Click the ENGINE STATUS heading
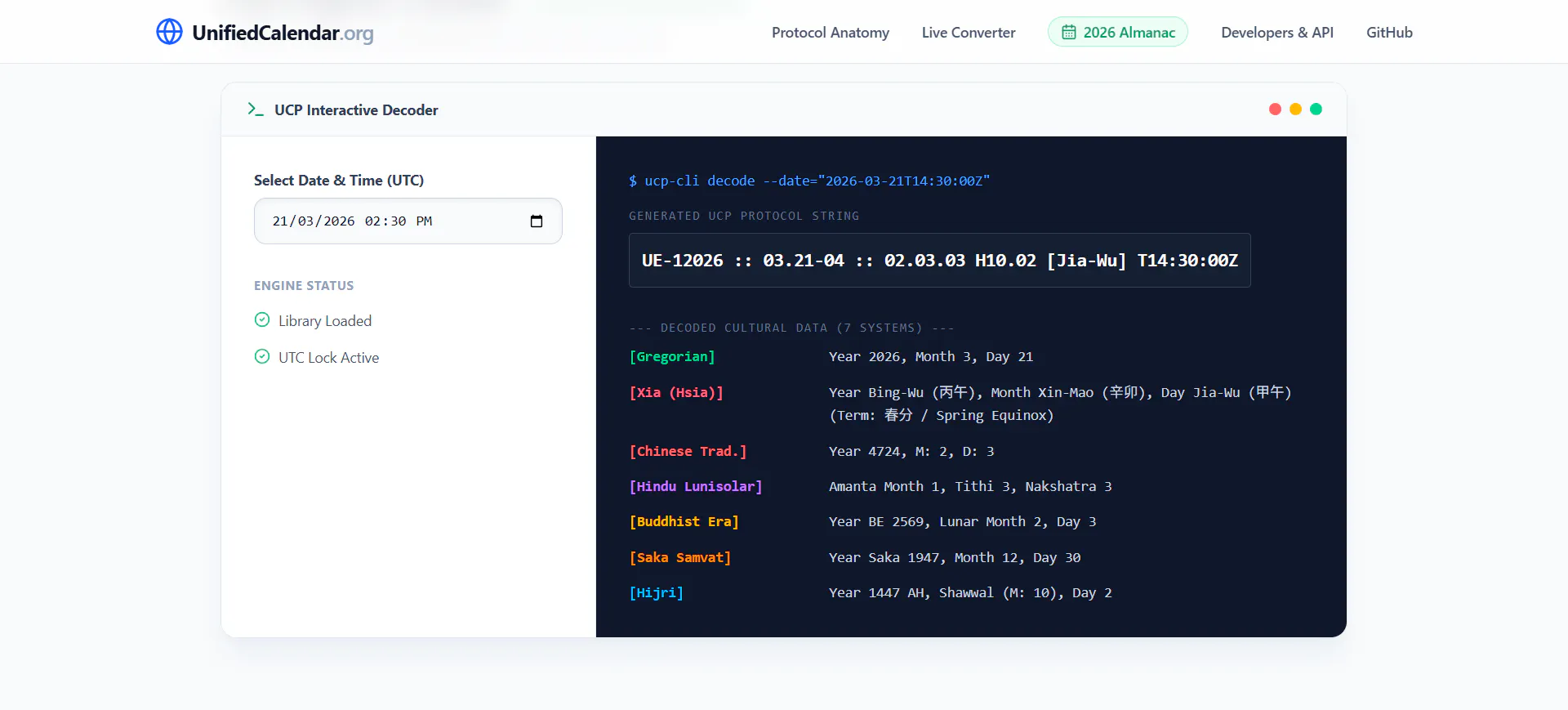Screen dimensions: 1568x710 [304, 286]
